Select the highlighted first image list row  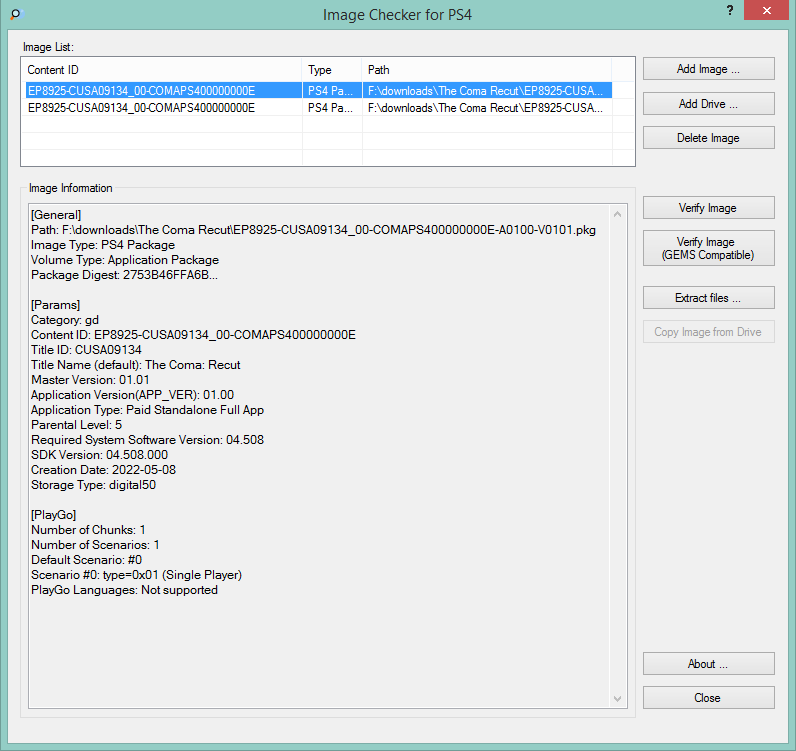(319, 90)
